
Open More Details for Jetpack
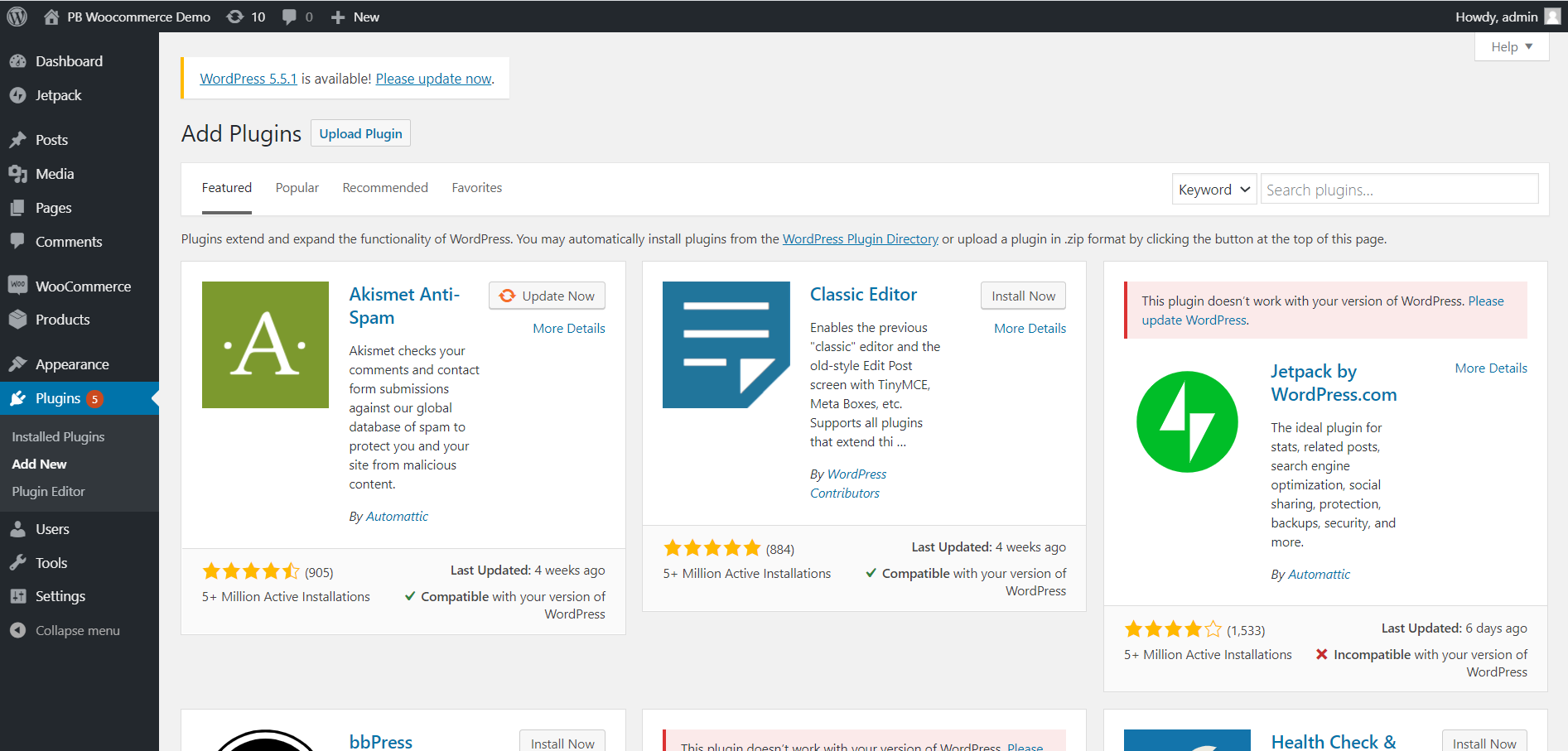(1491, 368)
